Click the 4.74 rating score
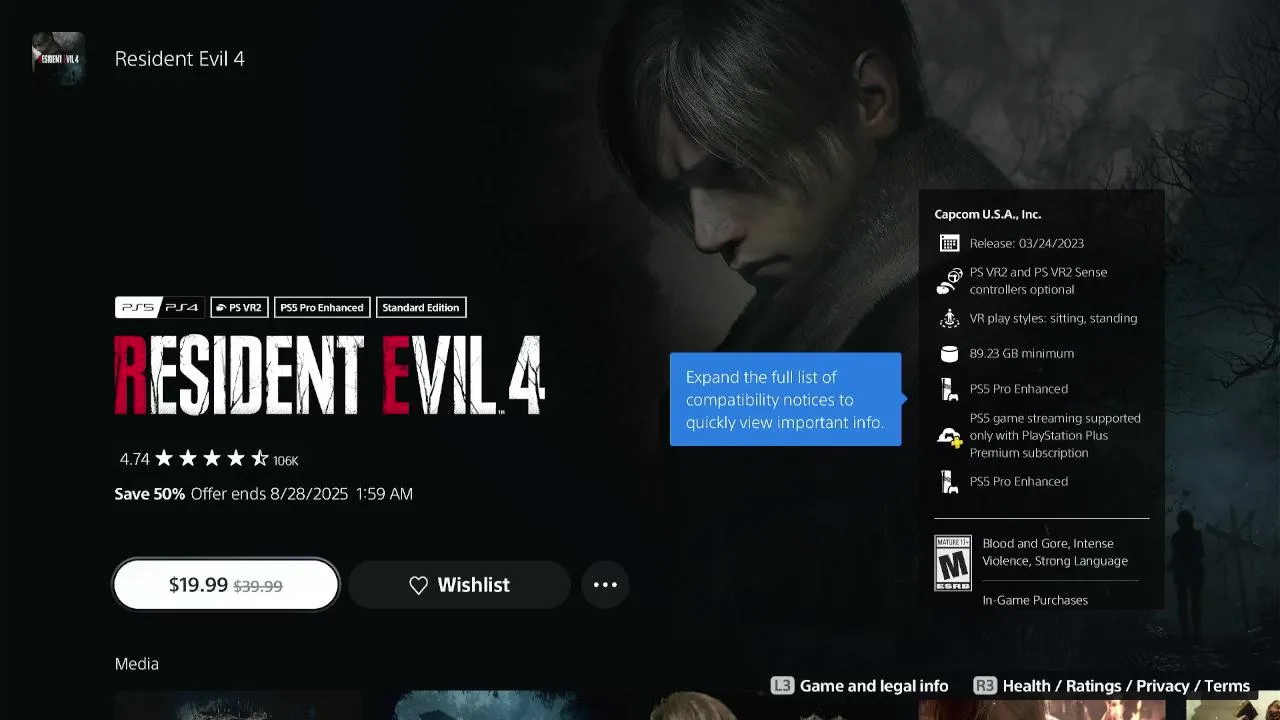 coord(135,460)
